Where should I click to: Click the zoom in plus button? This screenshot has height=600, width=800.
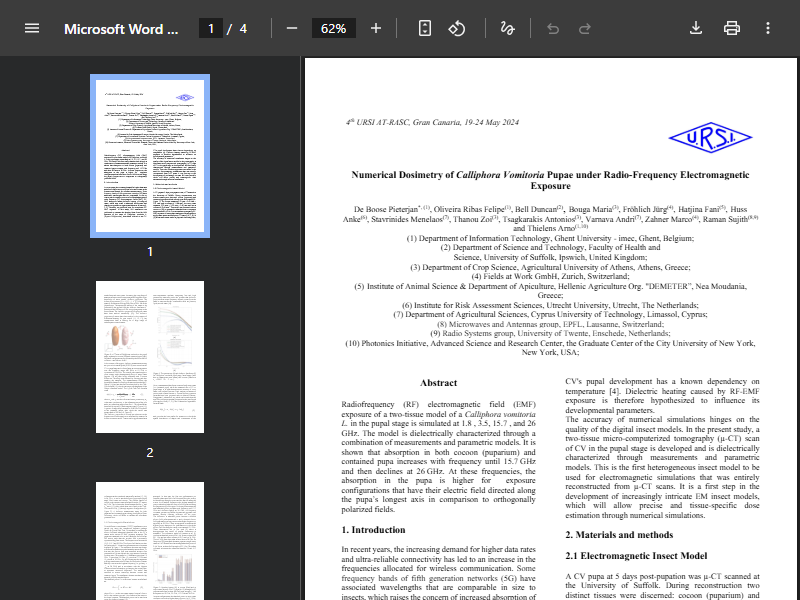376,28
